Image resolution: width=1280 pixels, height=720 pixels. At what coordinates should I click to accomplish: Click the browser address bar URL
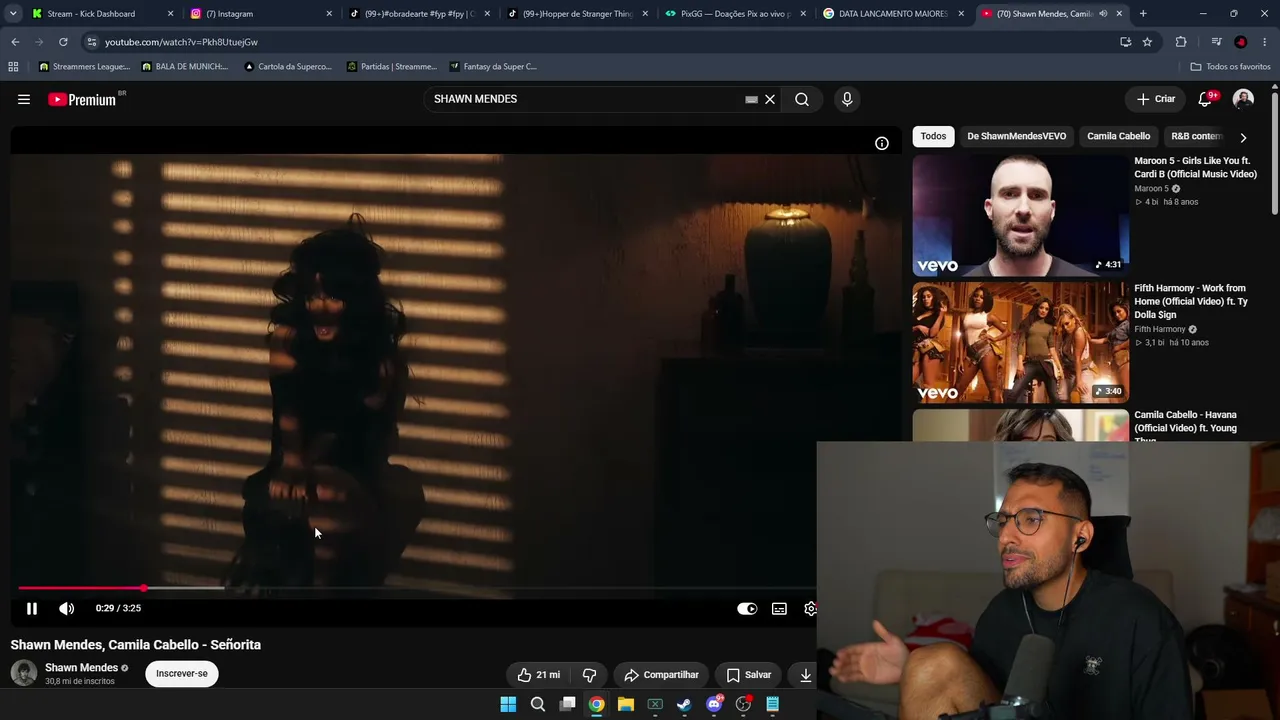(x=181, y=42)
